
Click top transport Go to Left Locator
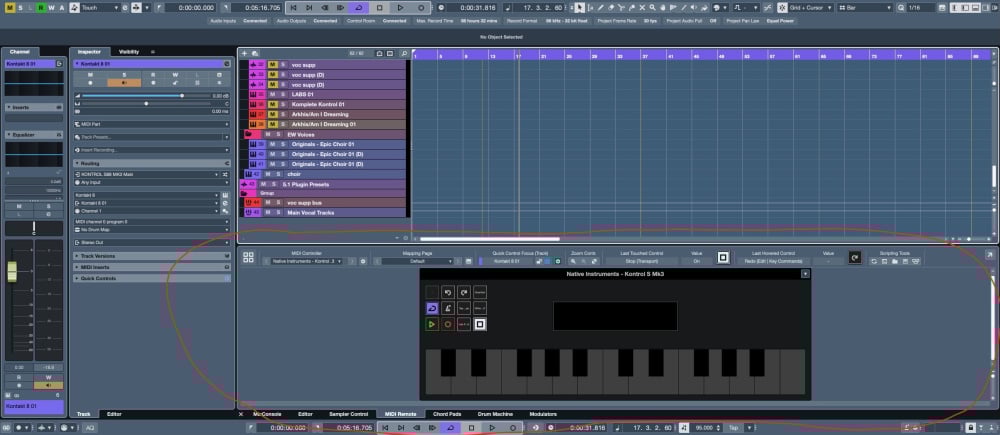(293, 8)
